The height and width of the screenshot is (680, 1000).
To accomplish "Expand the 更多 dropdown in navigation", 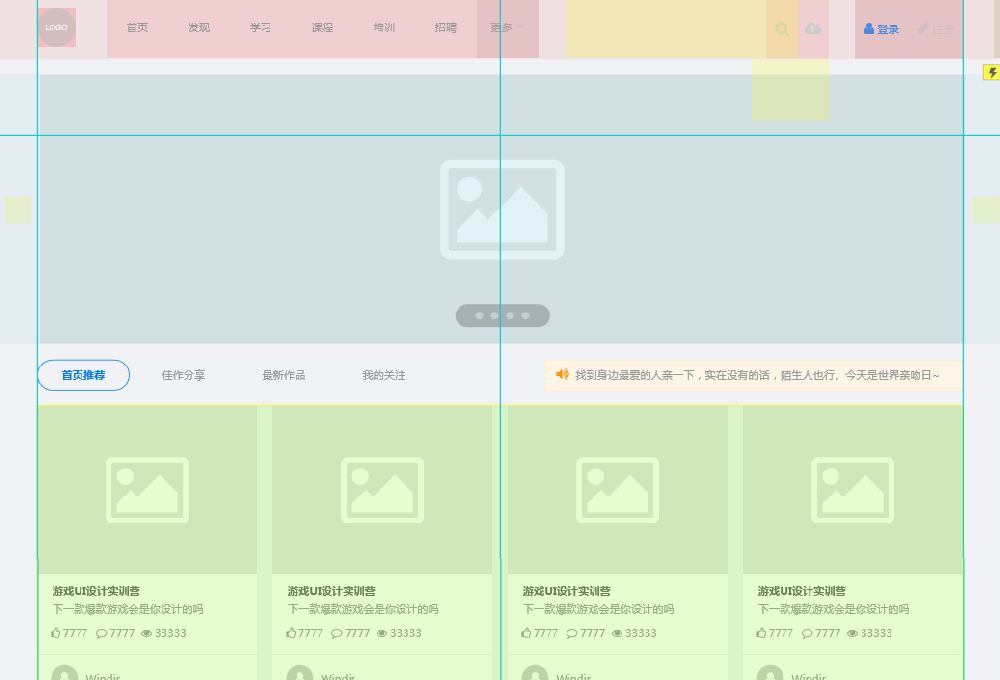I will (507, 28).
